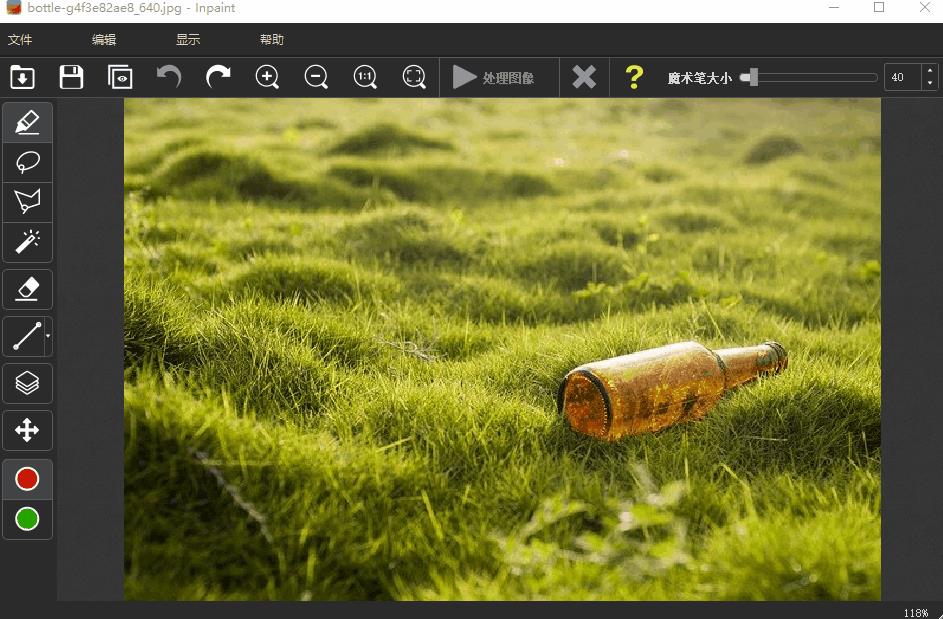Redo the last undone action
Viewport: 943px width, 619px height.
218,77
